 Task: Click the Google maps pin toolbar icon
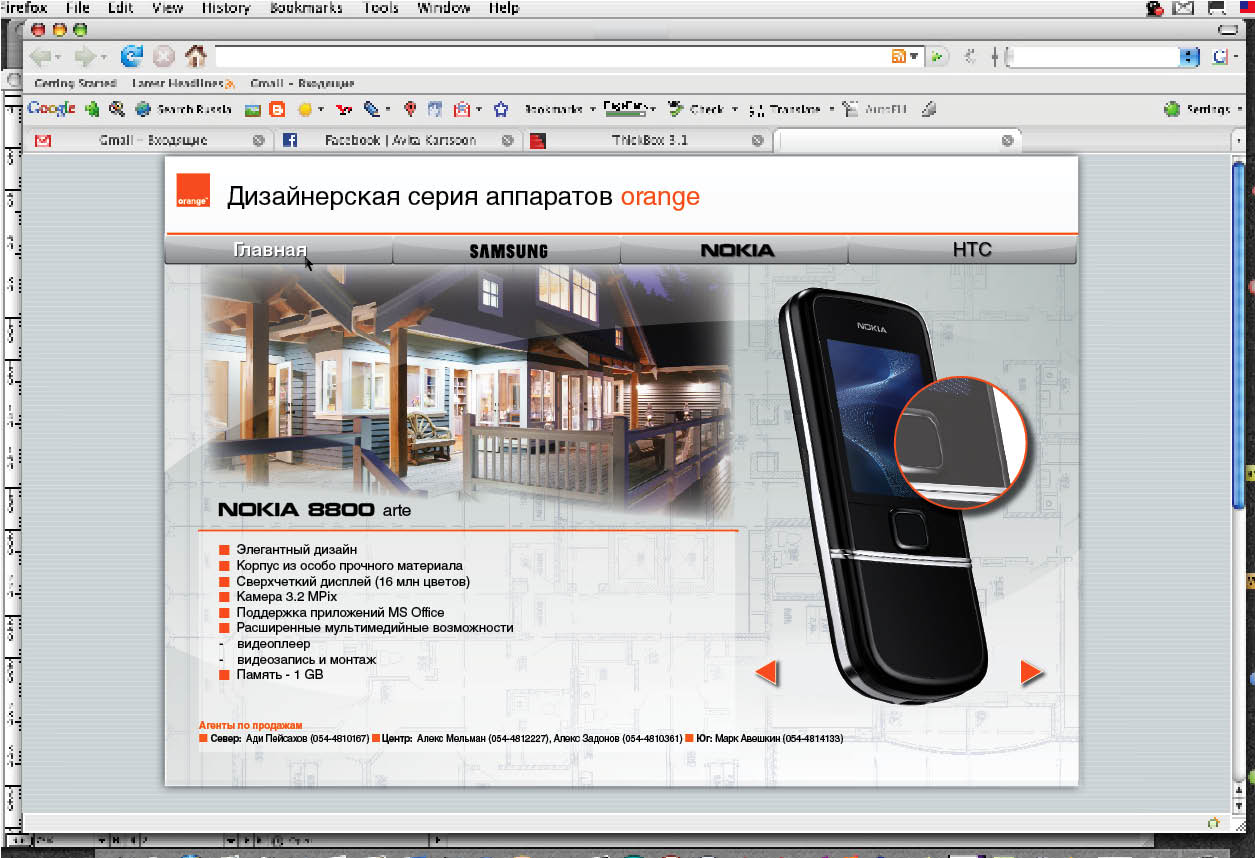410,110
